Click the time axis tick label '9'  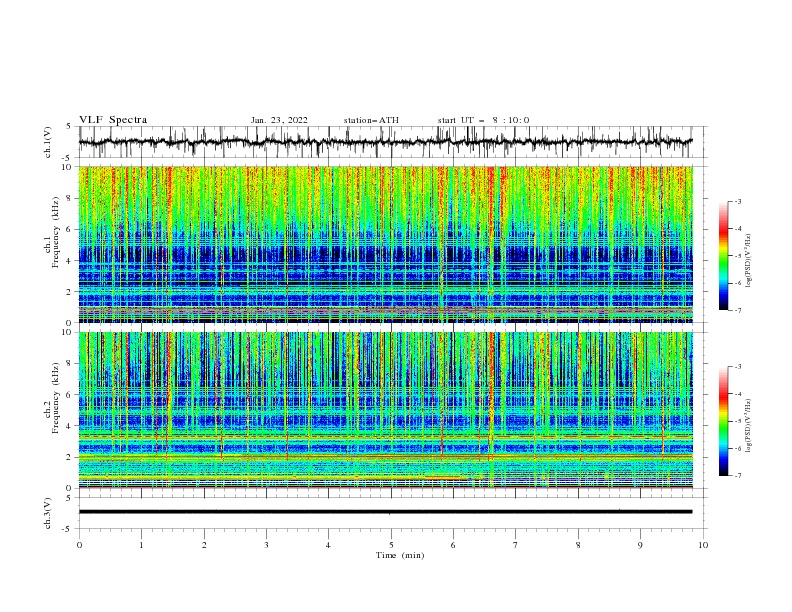click(x=640, y=545)
